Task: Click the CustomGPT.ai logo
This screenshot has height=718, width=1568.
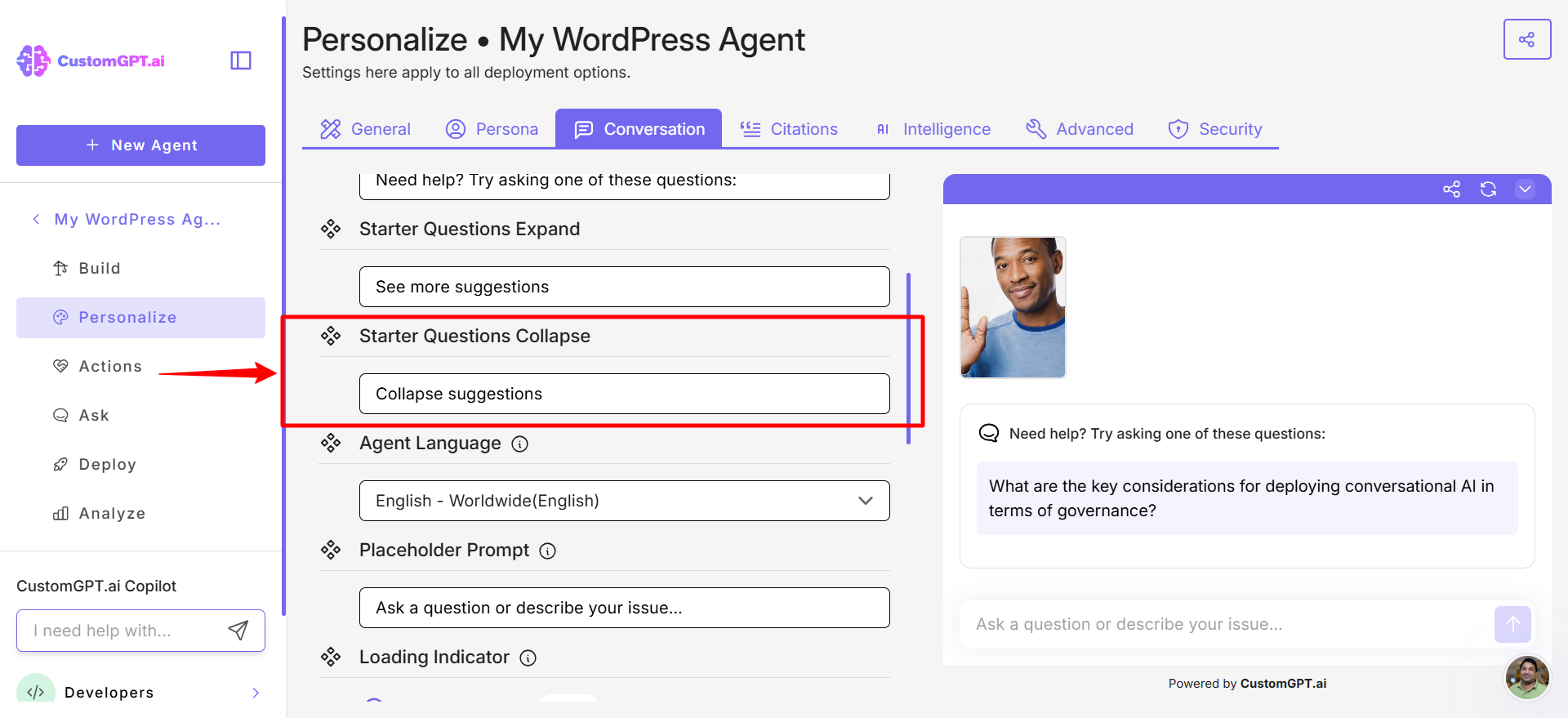Action: click(x=91, y=60)
